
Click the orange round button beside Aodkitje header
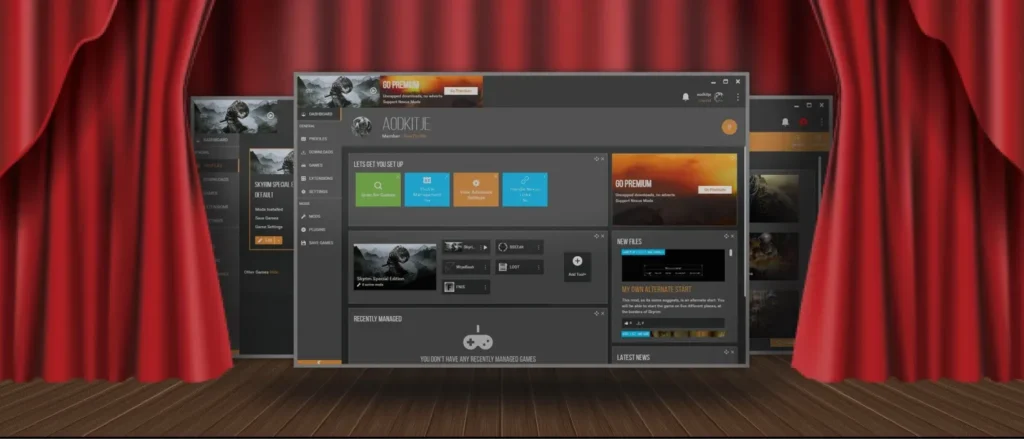[729, 127]
